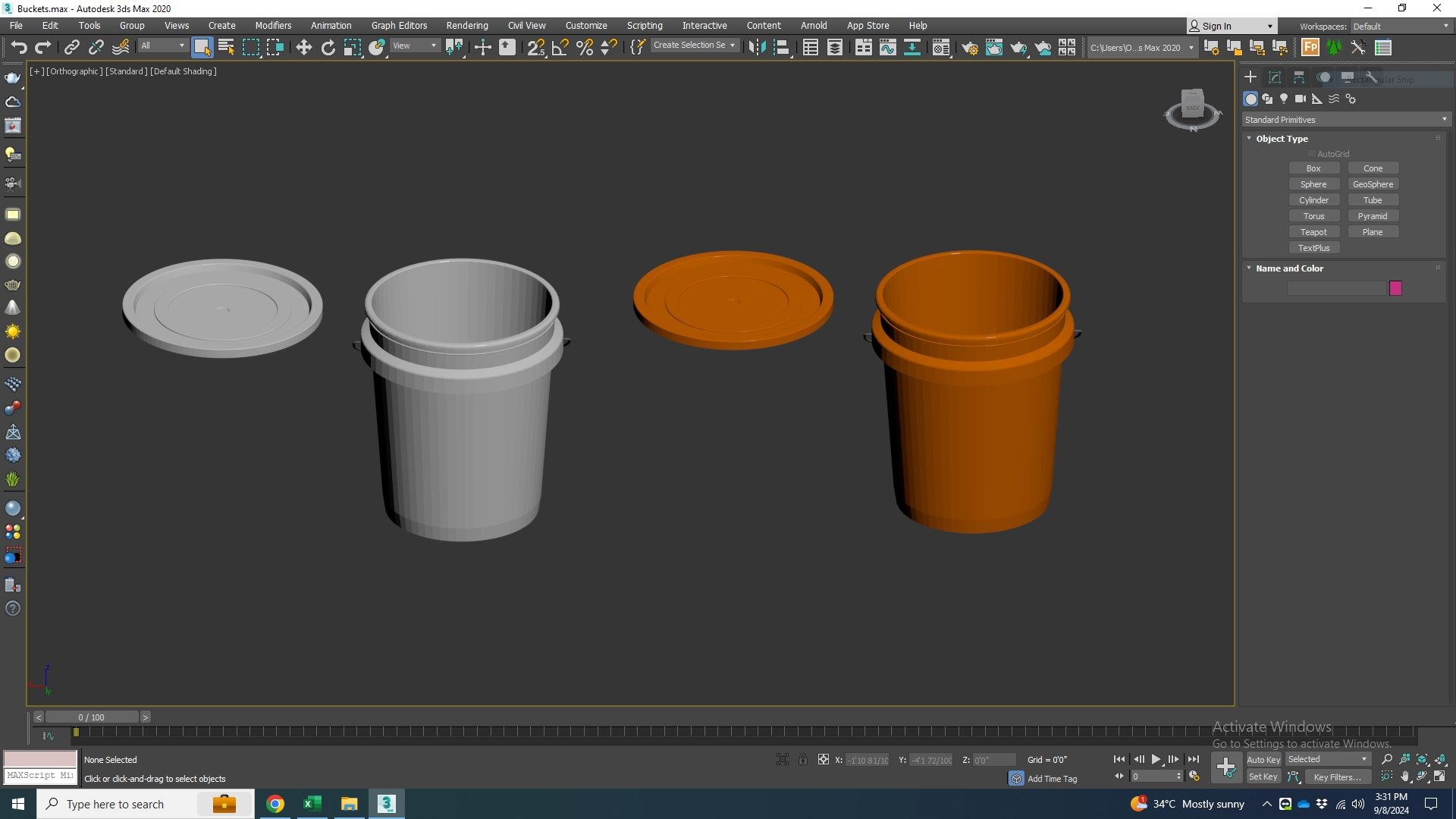
Task: Click the Undo arrow icon
Action: (x=19, y=47)
